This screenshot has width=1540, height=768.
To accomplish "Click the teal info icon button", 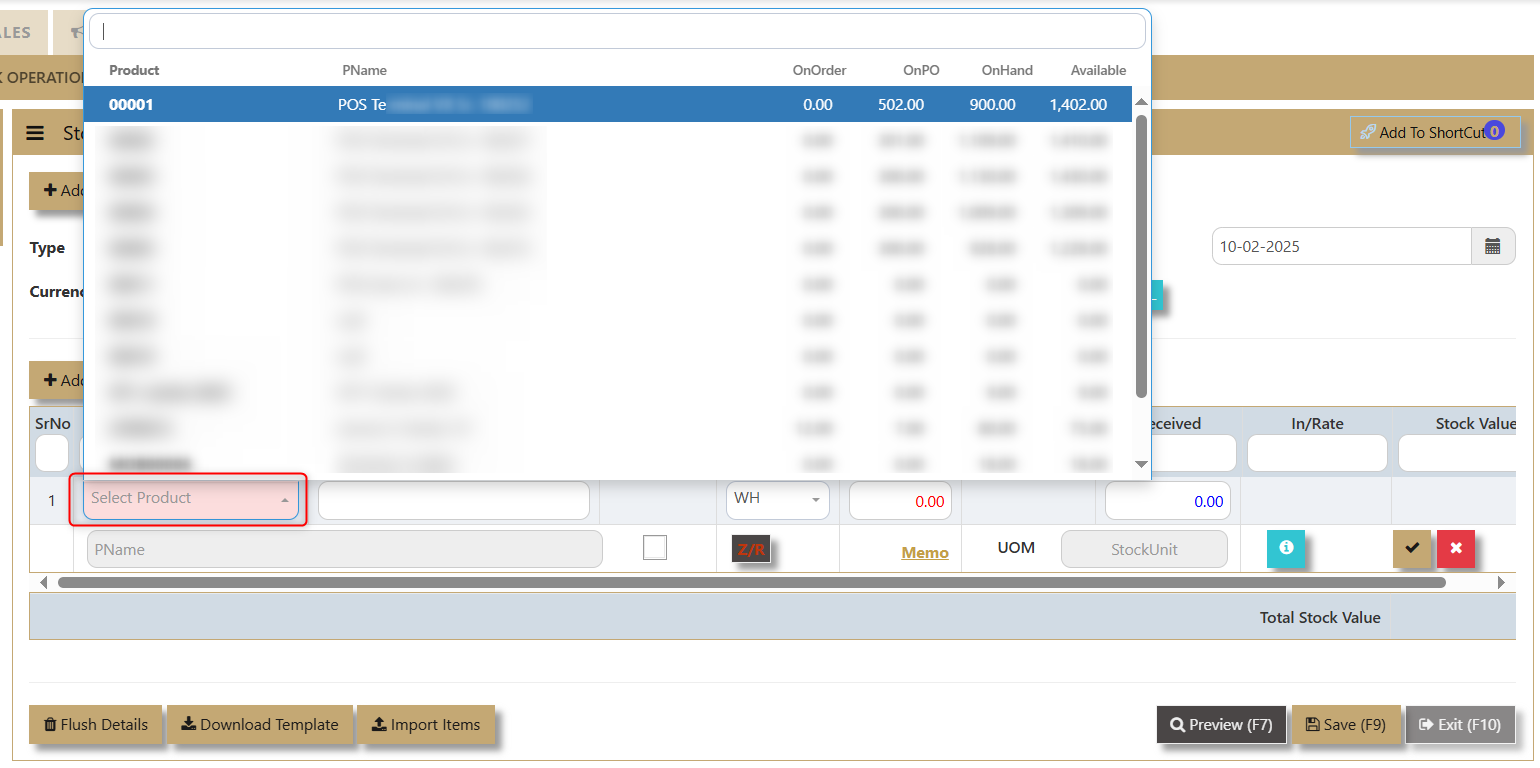I will click(x=1286, y=548).
